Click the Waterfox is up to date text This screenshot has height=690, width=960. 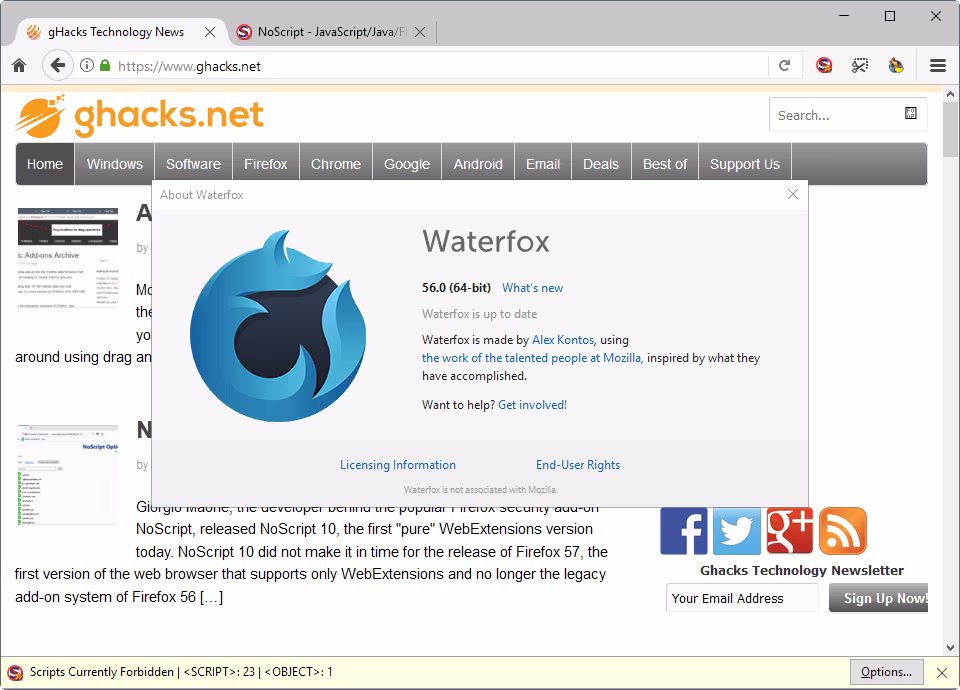click(x=479, y=314)
